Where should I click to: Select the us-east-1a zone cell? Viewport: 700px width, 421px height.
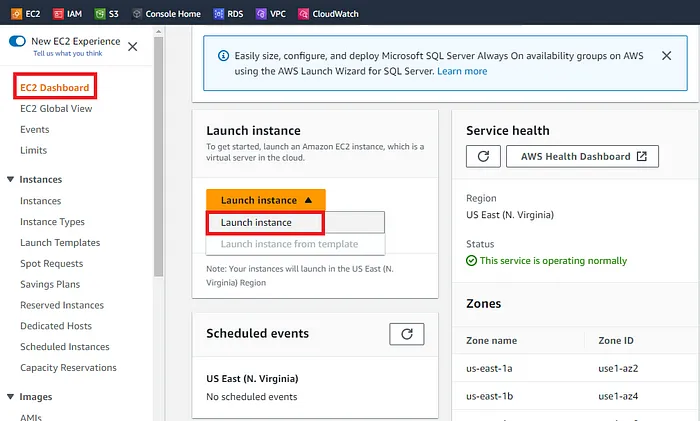(x=489, y=369)
